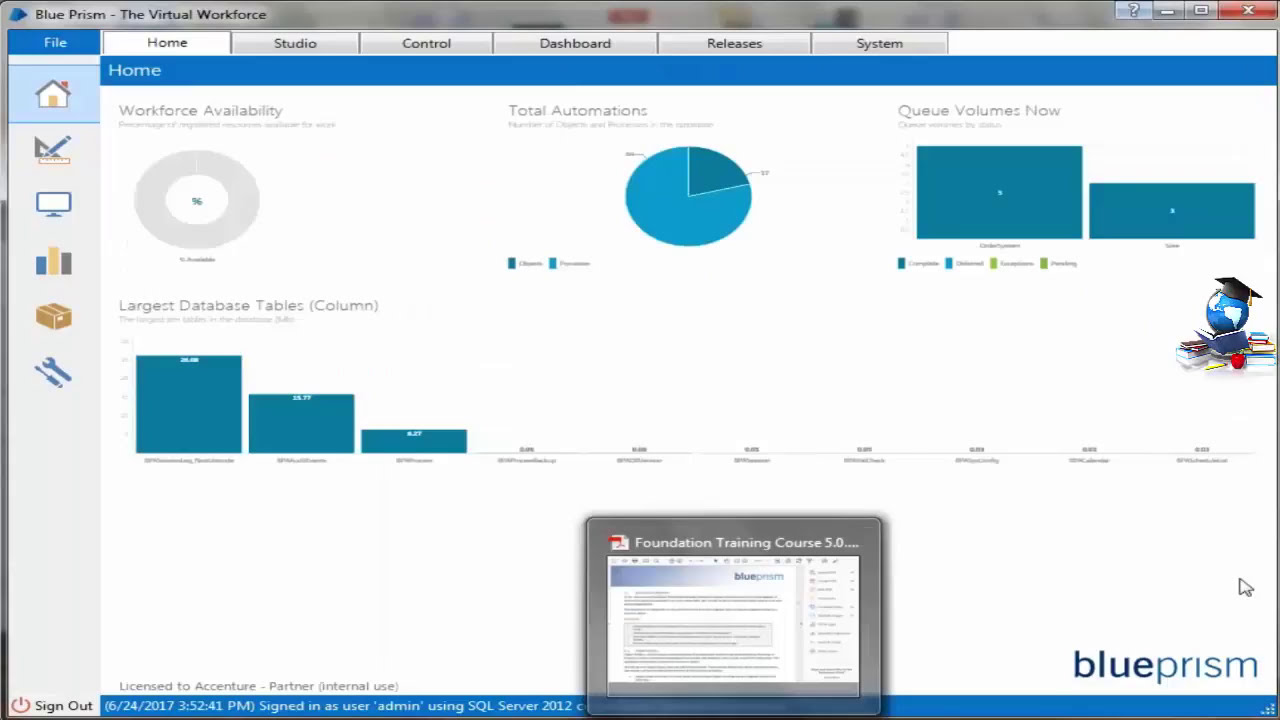
Task: Click the Workforce Availability donut chart
Action: click(x=197, y=200)
